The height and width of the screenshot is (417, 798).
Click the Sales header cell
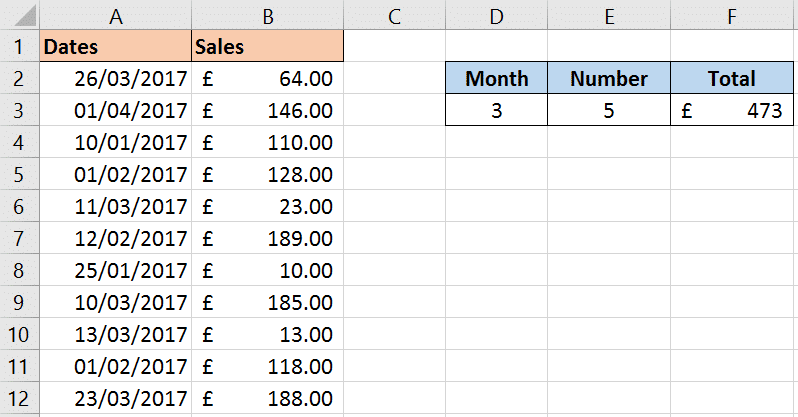pos(268,46)
